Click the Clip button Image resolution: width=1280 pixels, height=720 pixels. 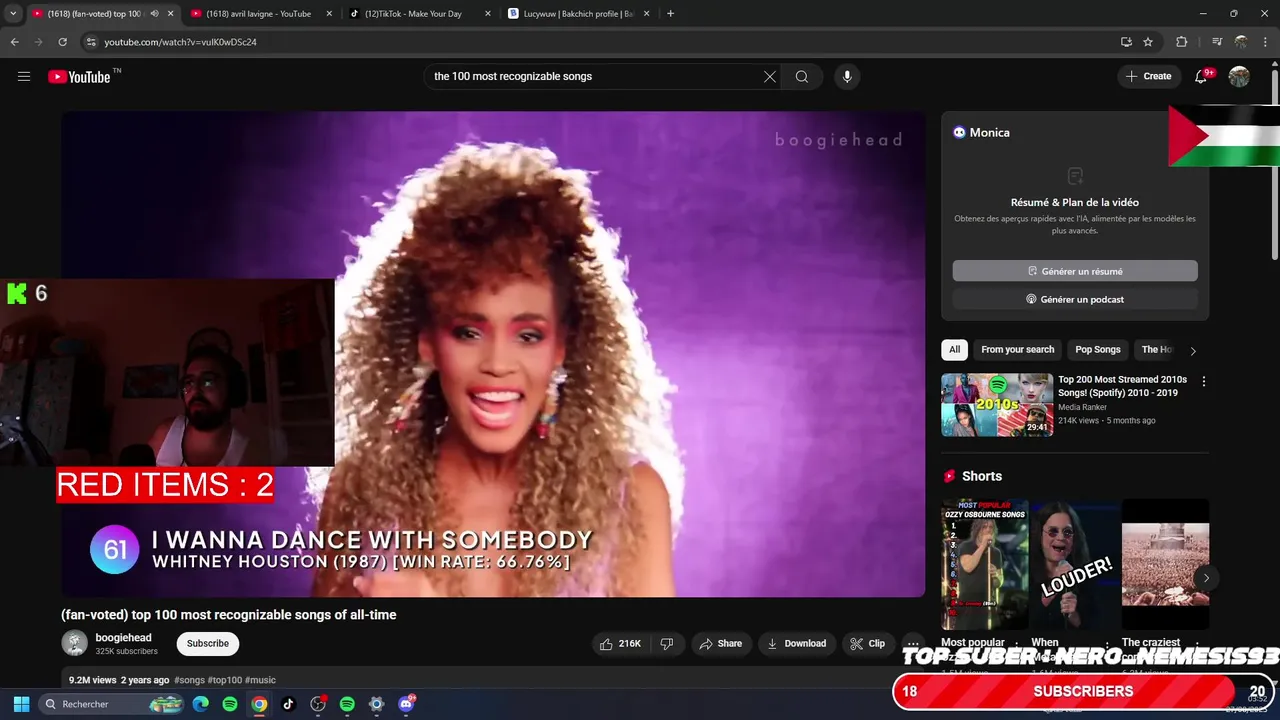(867, 644)
